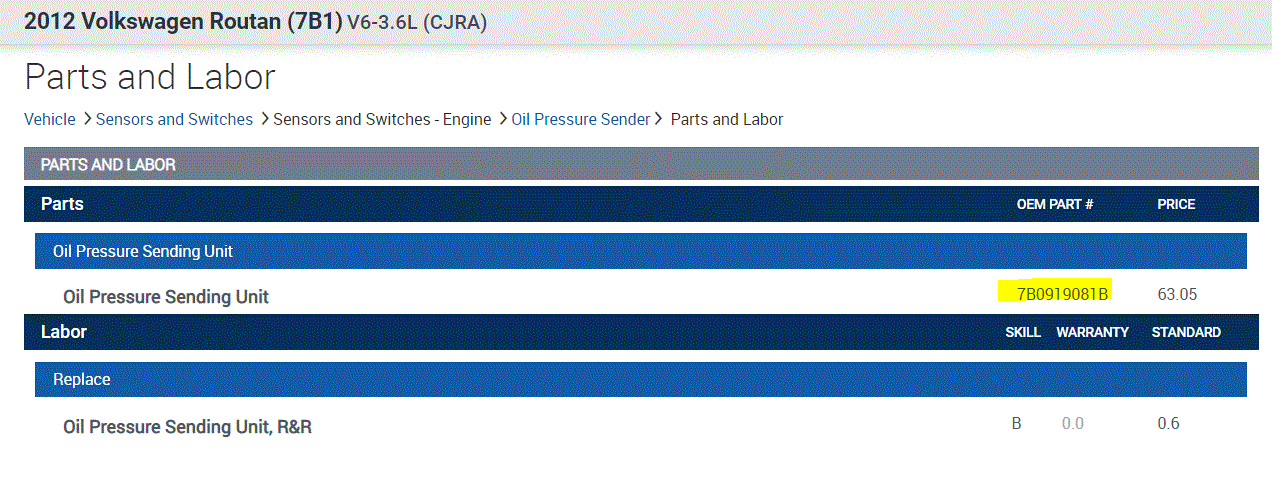Click the SKILL column header
1272x486 pixels.
point(1023,332)
